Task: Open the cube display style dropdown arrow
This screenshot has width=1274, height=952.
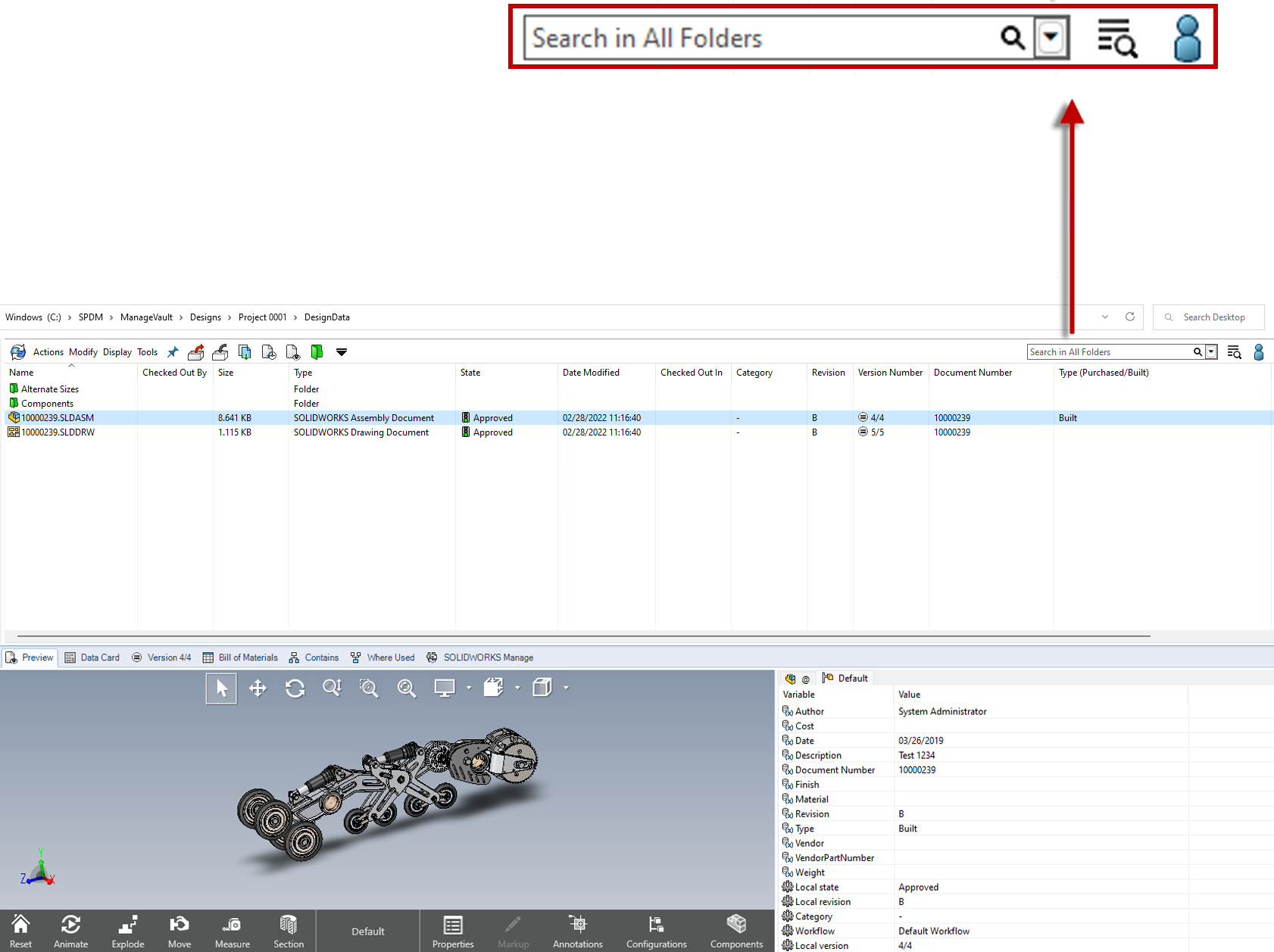Action: click(x=566, y=688)
